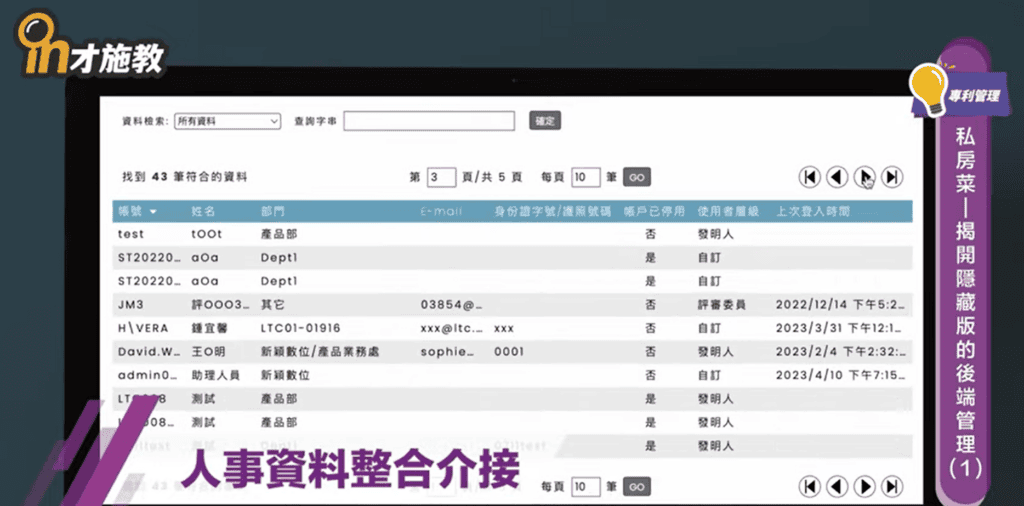This screenshot has height=506, width=1024.
Task: Open the 資料檢索 dropdown showing 所有資料
Action: tap(227, 121)
